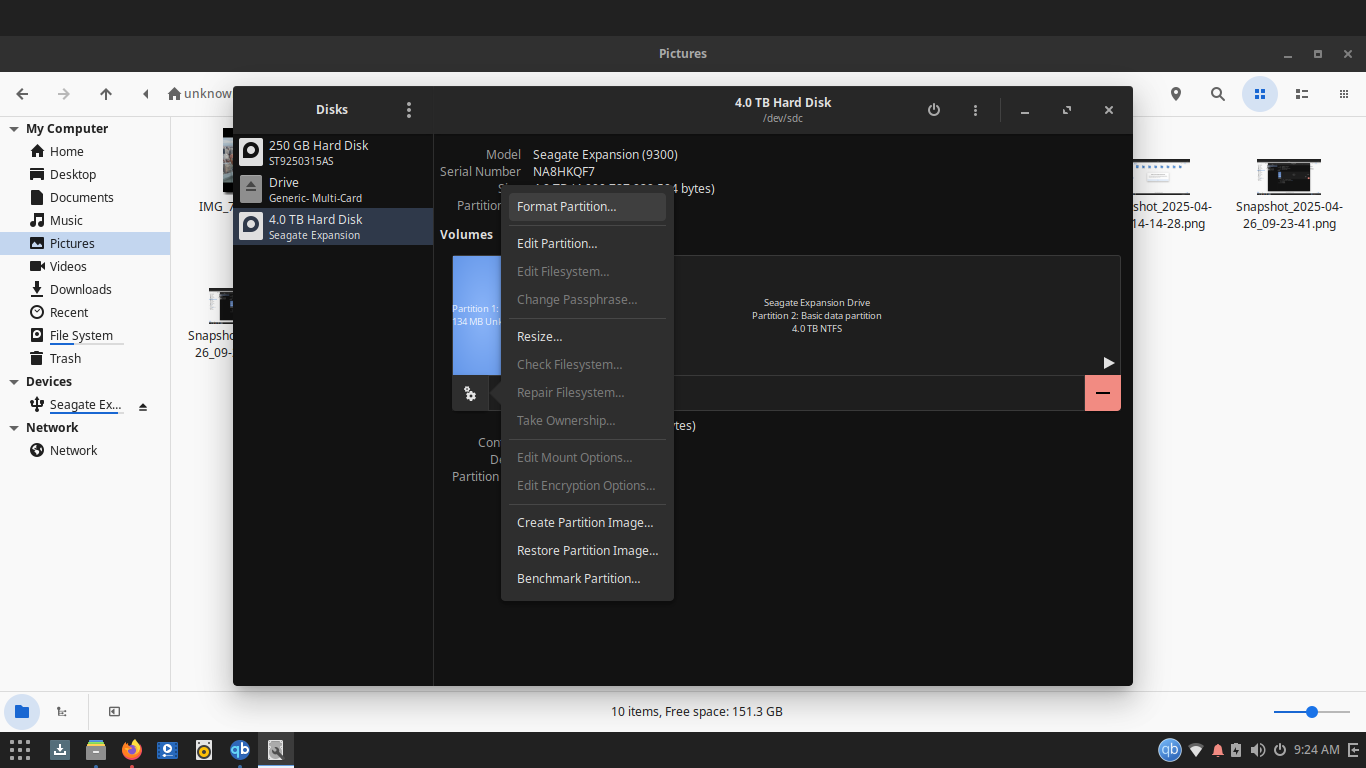Select Create Partition Image menu entry
The width and height of the screenshot is (1366, 768).
tap(585, 523)
